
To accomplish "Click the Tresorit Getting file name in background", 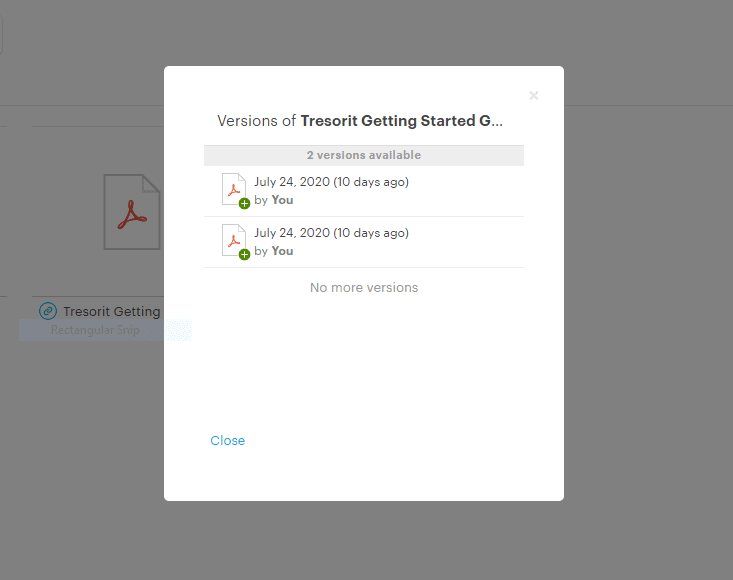I will tap(112, 311).
